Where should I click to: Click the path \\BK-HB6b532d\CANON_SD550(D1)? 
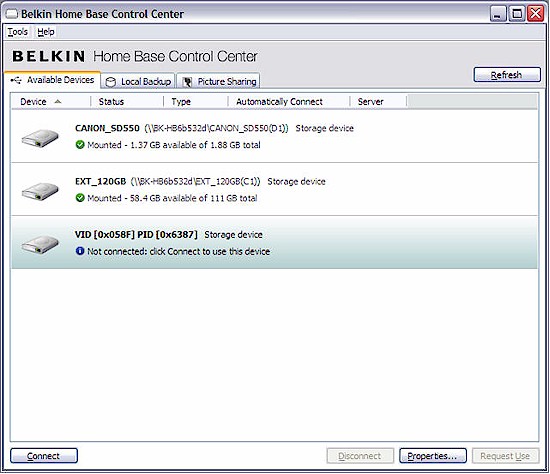[216, 128]
